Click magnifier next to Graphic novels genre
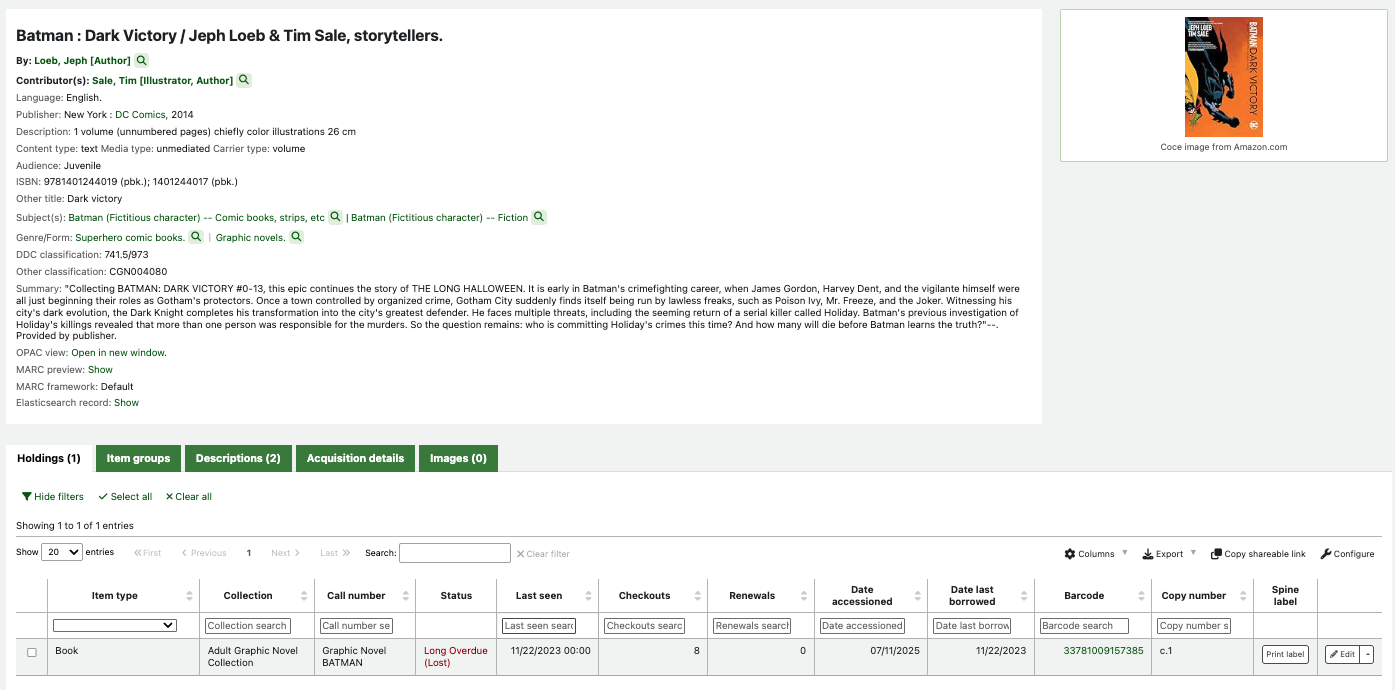Viewport: 1395px width, 690px height. [296, 237]
